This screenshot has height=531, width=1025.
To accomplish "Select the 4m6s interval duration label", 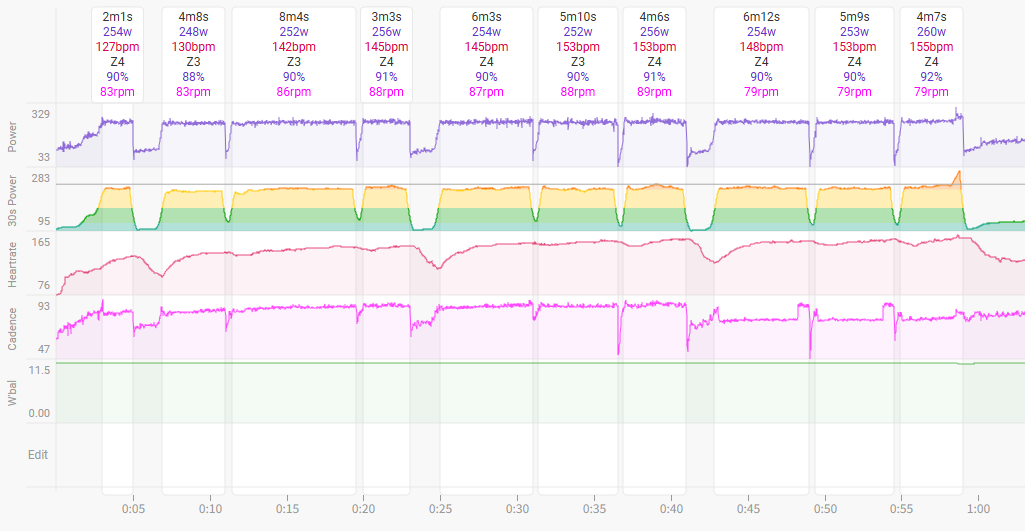I will (x=654, y=16).
